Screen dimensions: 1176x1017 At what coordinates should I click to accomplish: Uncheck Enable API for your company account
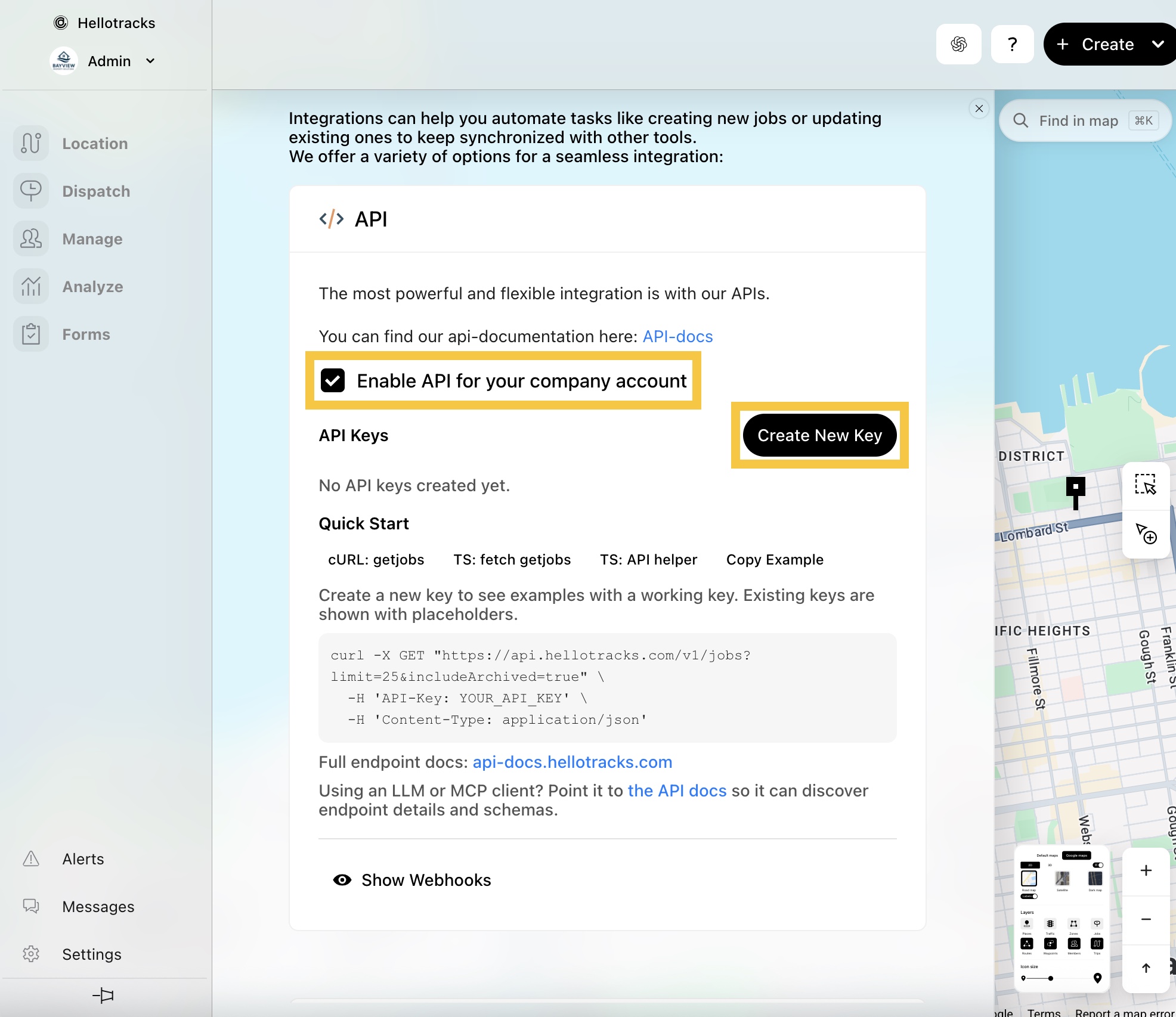[333, 380]
